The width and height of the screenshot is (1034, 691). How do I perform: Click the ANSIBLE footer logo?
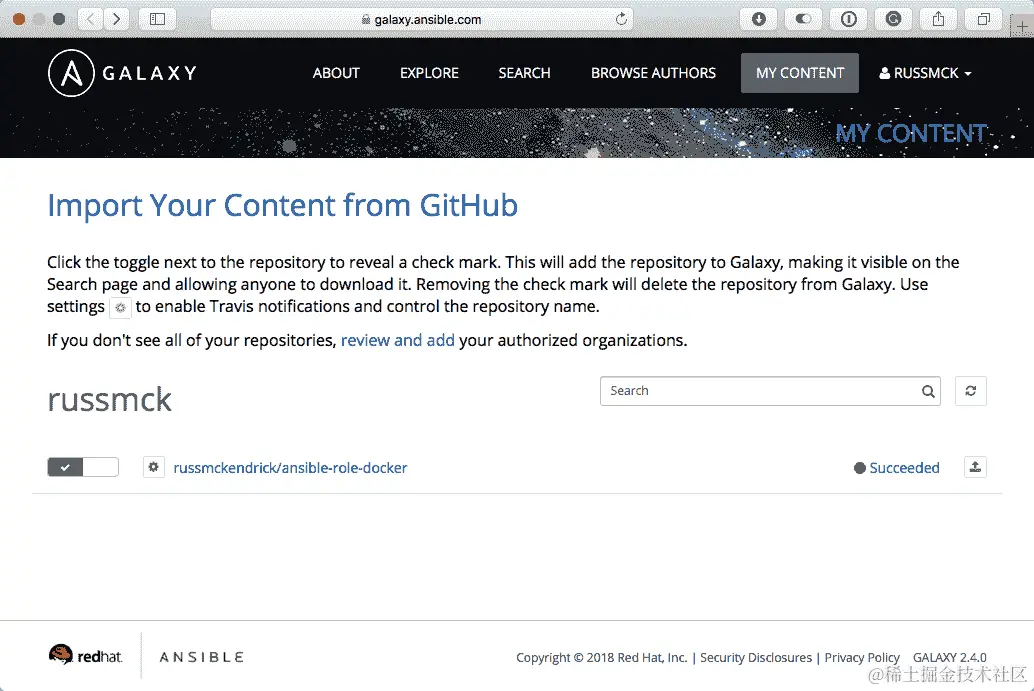(x=201, y=657)
